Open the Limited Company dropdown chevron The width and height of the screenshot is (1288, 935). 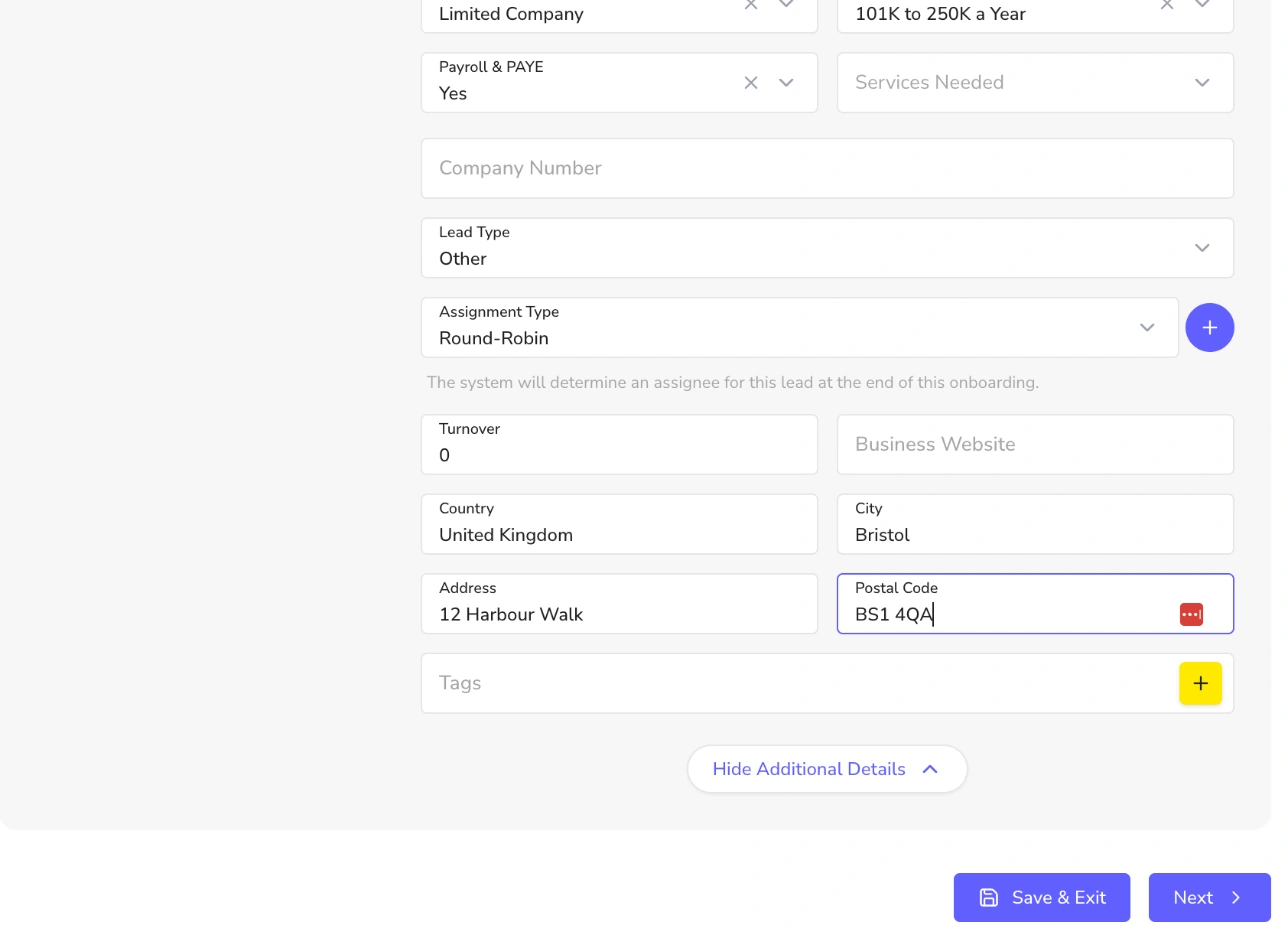point(787,5)
